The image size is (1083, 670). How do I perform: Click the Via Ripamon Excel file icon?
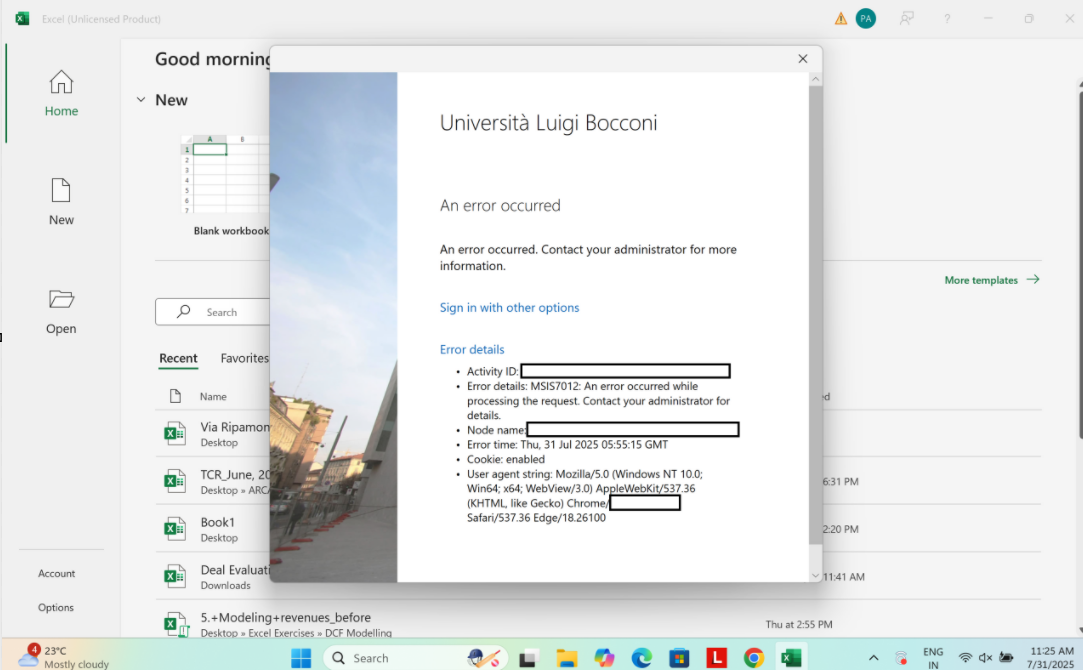click(175, 434)
